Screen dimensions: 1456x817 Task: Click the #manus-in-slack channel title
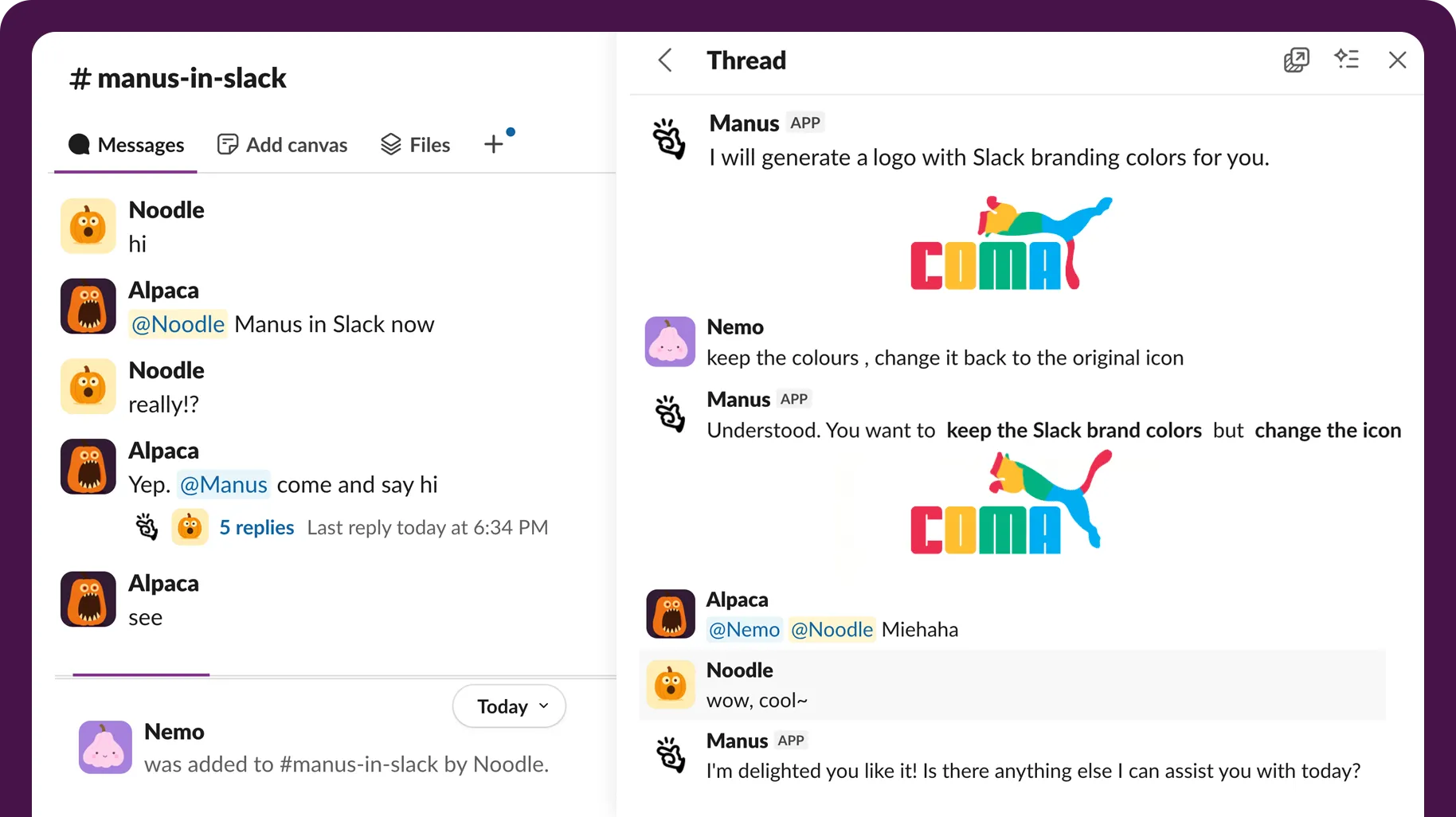(x=178, y=78)
